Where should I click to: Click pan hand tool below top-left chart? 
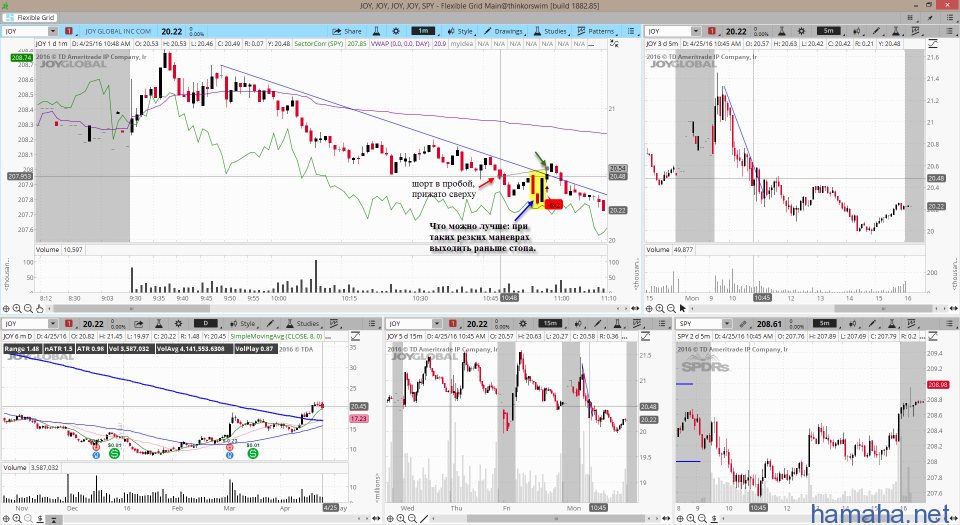click(x=39, y=308)
